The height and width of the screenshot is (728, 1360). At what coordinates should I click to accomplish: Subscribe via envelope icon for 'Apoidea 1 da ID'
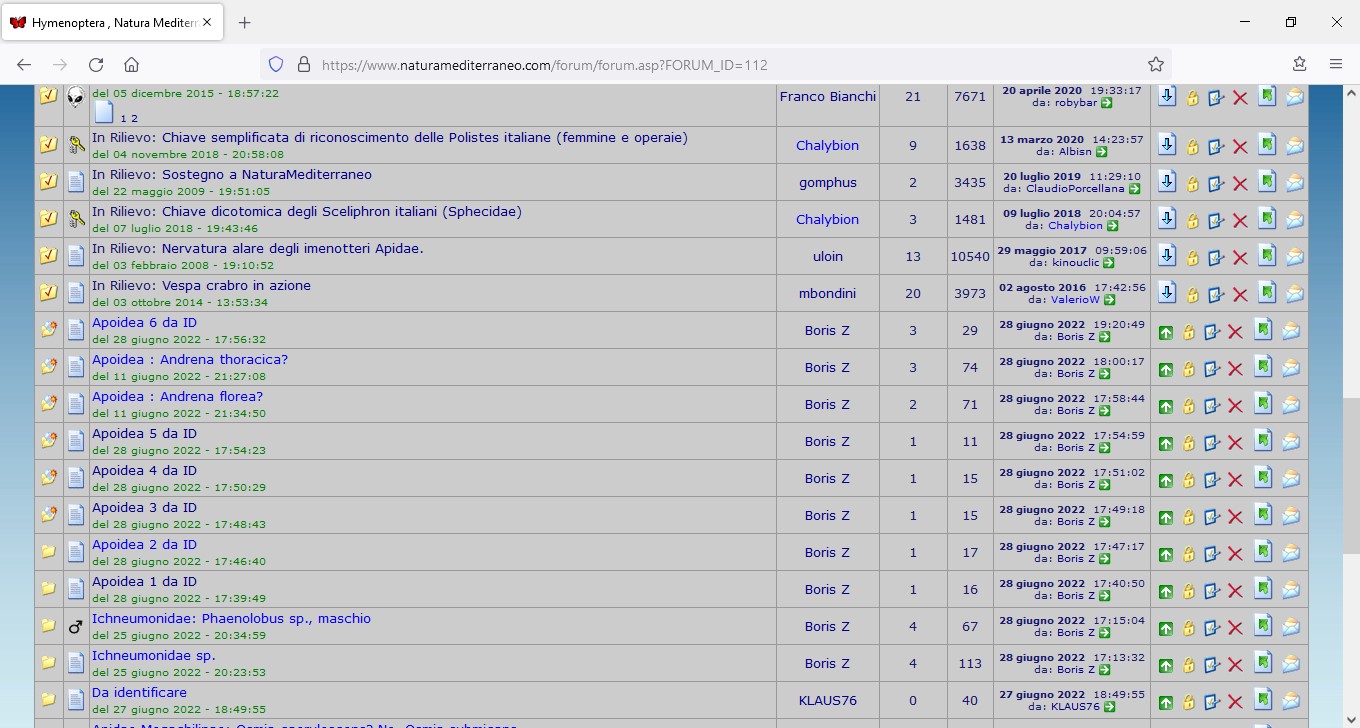point(1291,591)
